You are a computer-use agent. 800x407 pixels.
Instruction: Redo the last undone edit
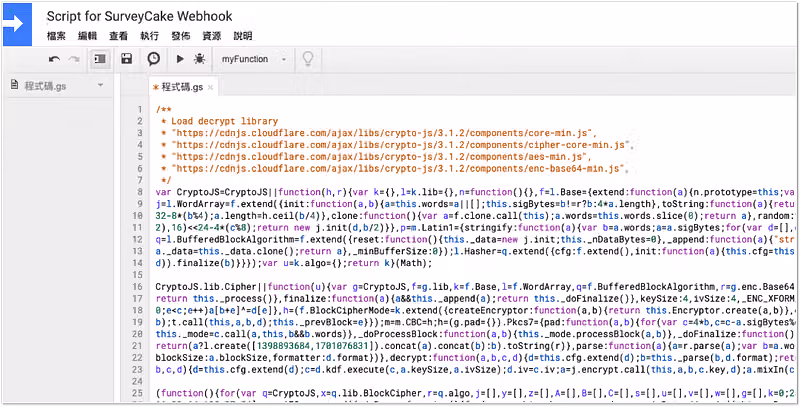tap(74, 59)
